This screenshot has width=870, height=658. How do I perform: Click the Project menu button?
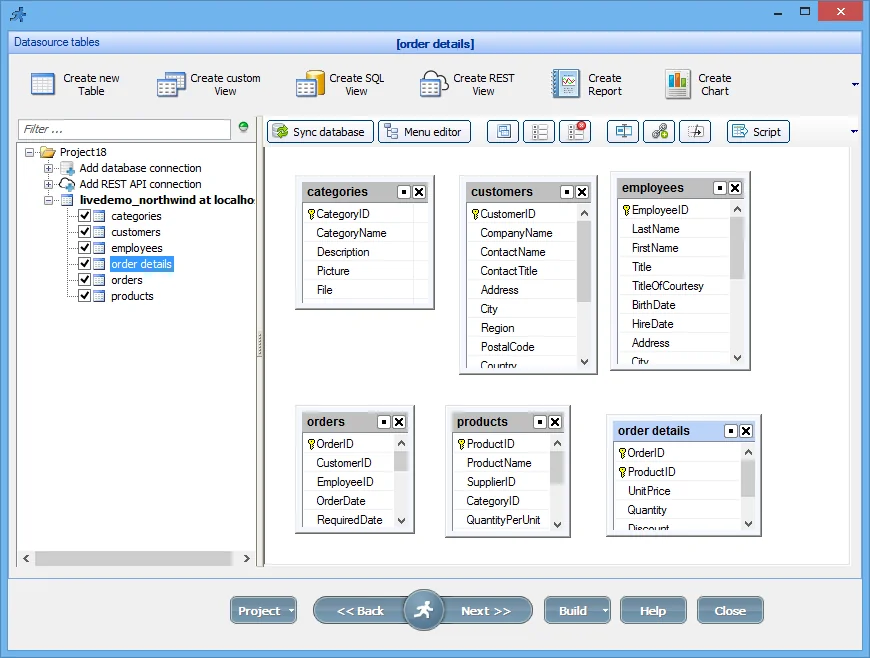262,610
